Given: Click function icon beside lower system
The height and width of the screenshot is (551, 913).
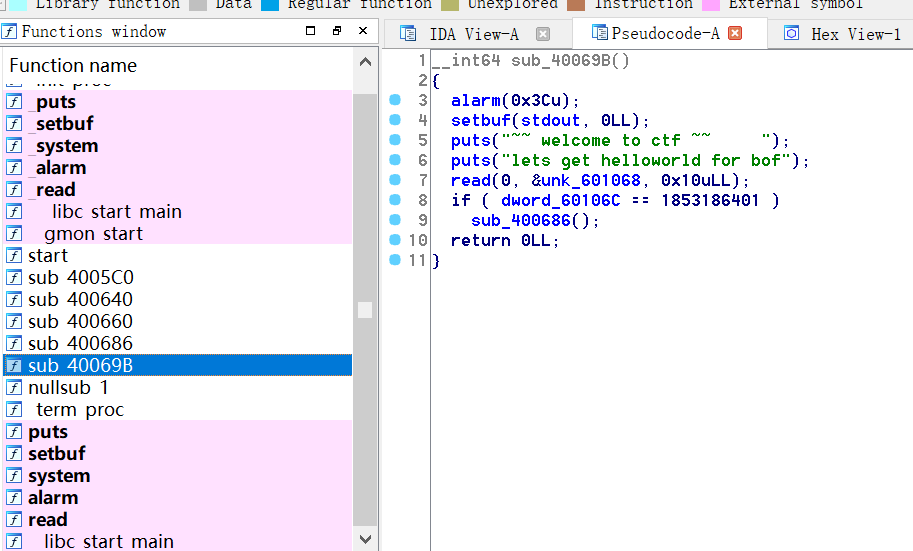Looking at the screenshot, I should tap(14, 475).
